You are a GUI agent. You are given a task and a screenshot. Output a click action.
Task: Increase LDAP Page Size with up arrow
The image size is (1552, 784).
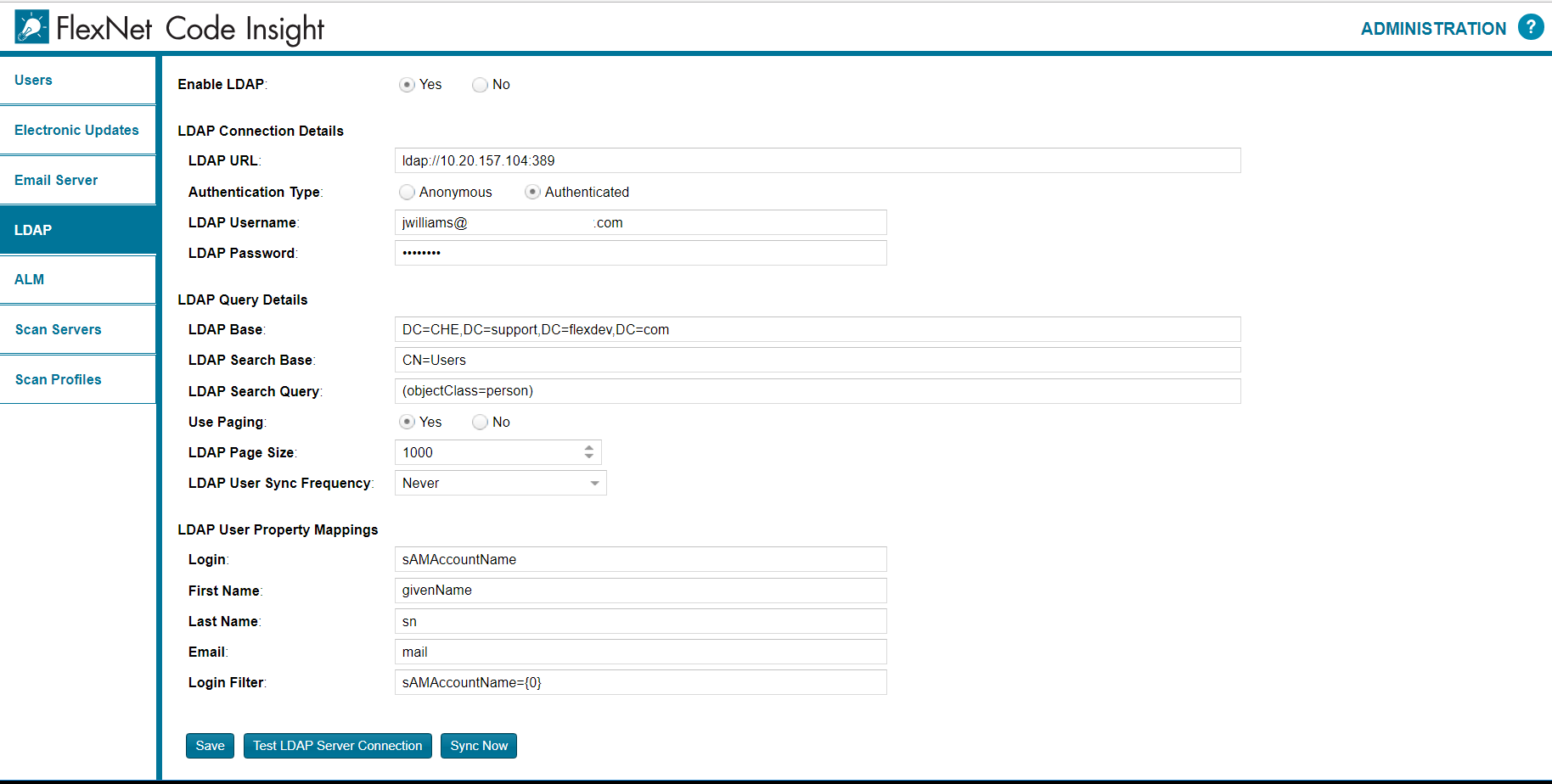(589, 448)
